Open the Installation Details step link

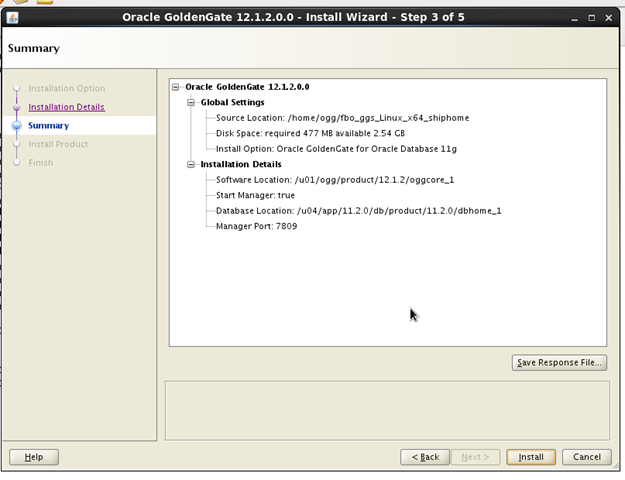tap(67, 107)
